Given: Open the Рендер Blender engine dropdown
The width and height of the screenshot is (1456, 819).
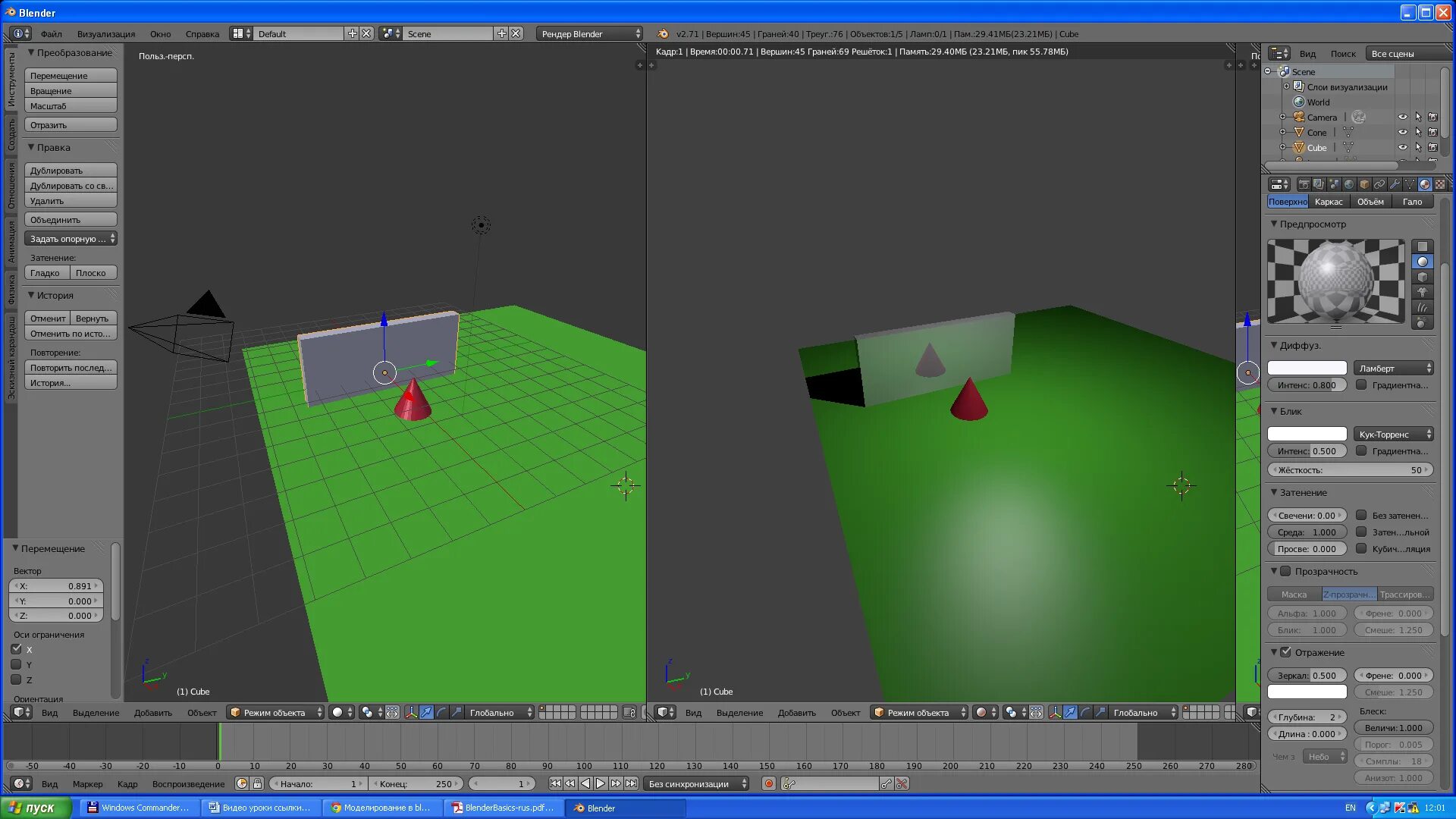Looking at the screenshot, I should point(590,33).
